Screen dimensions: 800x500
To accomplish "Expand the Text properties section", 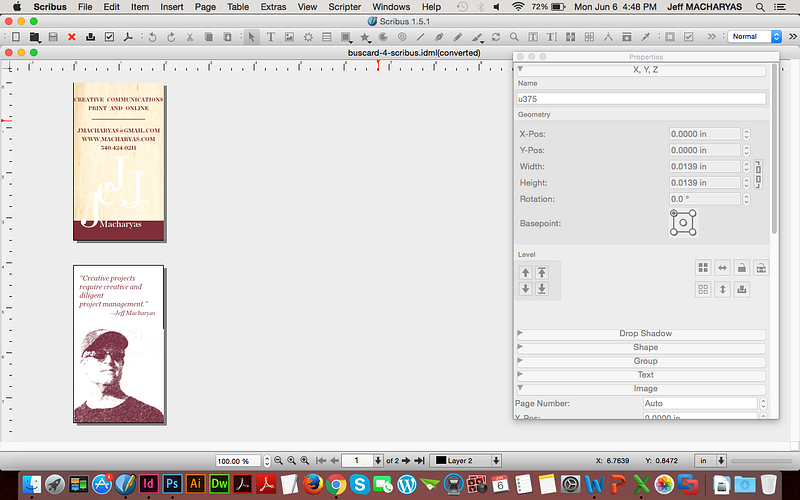I will pos(644,375).
